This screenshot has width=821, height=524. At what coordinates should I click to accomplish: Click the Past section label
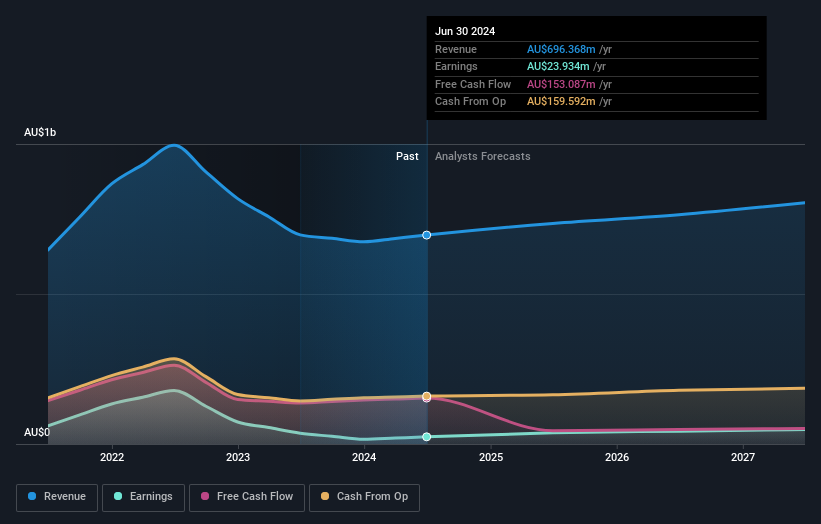(407, 157)
